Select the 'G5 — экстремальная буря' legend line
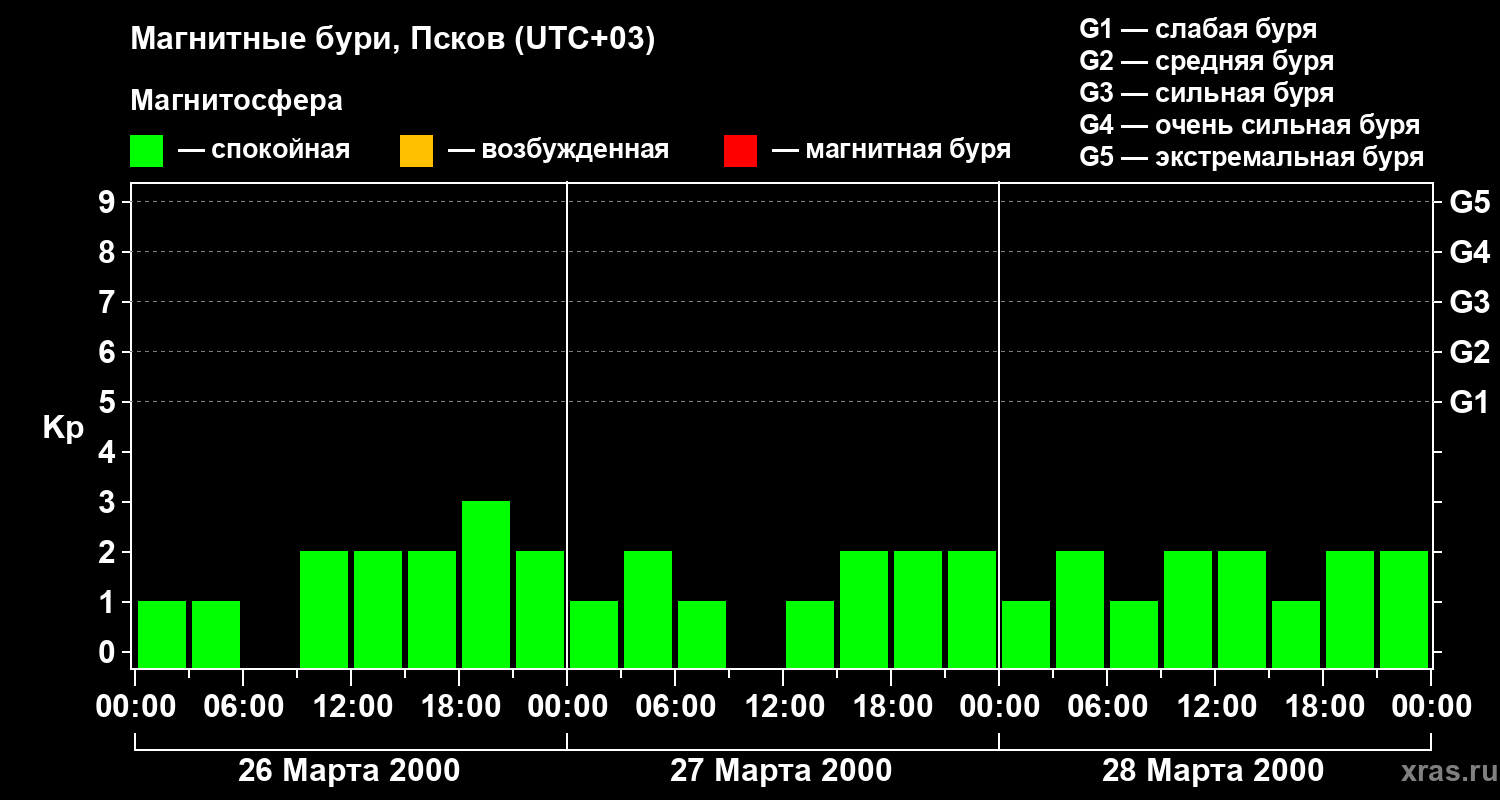1500x800 pixels. (x=1252, y=157)
